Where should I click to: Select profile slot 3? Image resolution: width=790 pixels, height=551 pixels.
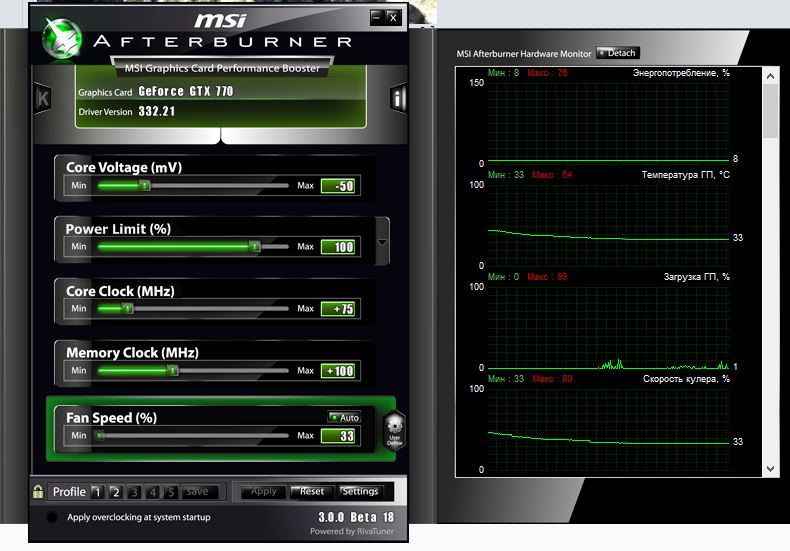134,492
